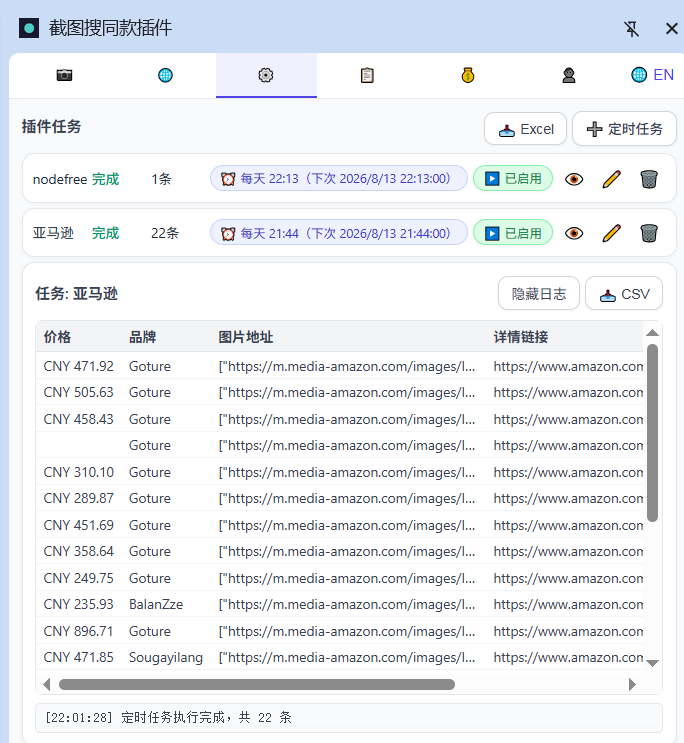
Task: Click the 隐藏日志 button
Action: [539, 294]
